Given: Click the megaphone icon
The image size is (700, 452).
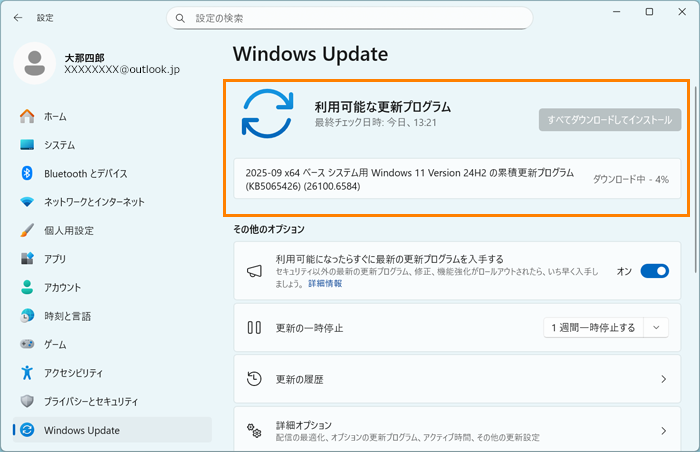Looking at the screenshot, I should [254, 271].
